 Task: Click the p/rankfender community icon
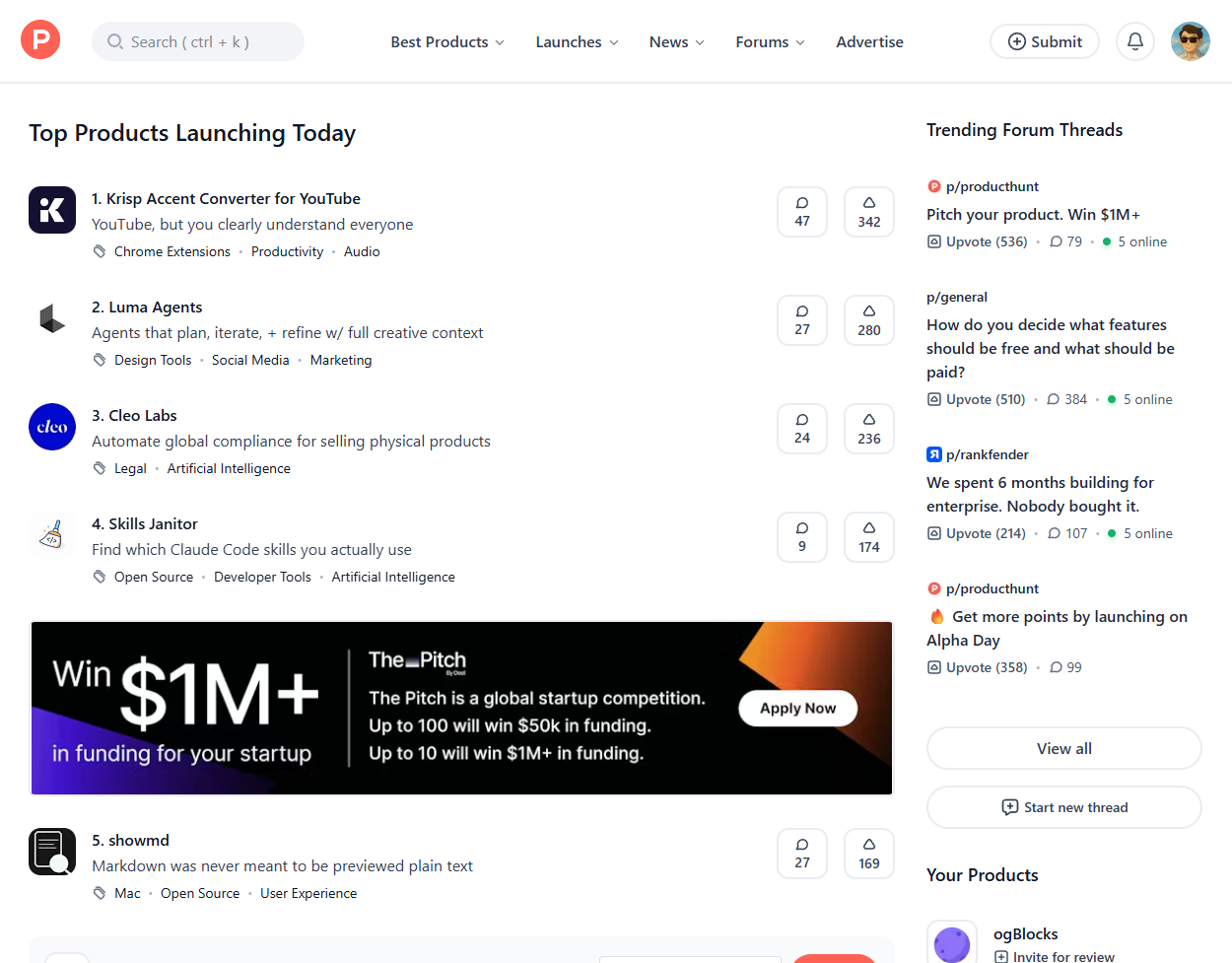point(934,454)
